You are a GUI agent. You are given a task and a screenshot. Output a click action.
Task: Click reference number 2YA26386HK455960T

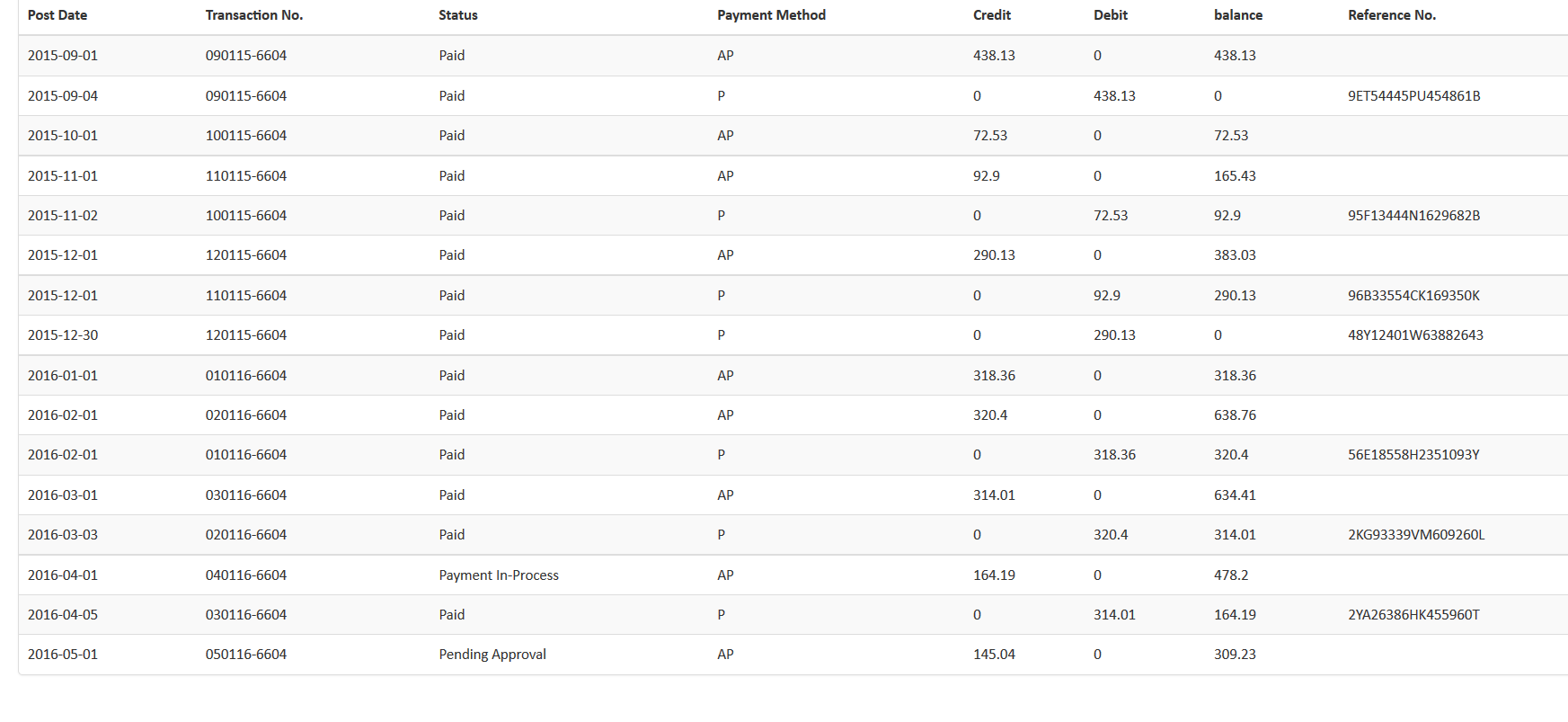pyautogui.click(x=1413, y=615)
